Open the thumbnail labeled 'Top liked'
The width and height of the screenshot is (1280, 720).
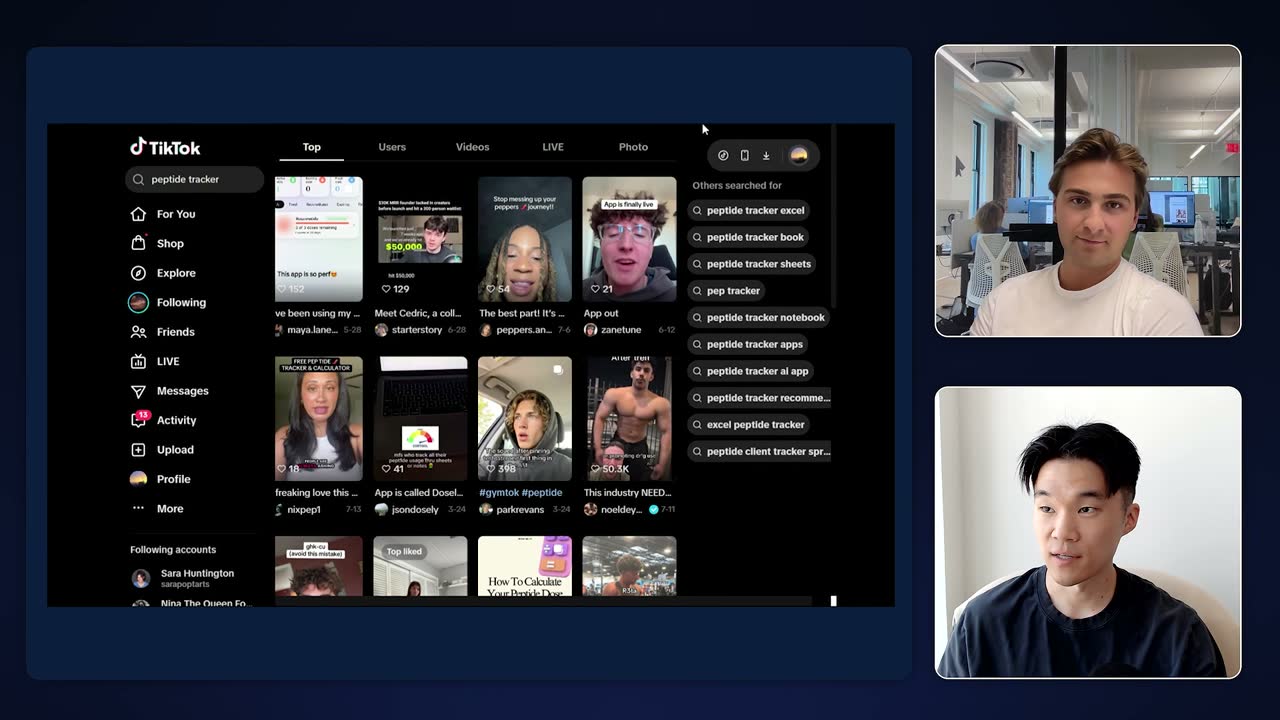420,566
